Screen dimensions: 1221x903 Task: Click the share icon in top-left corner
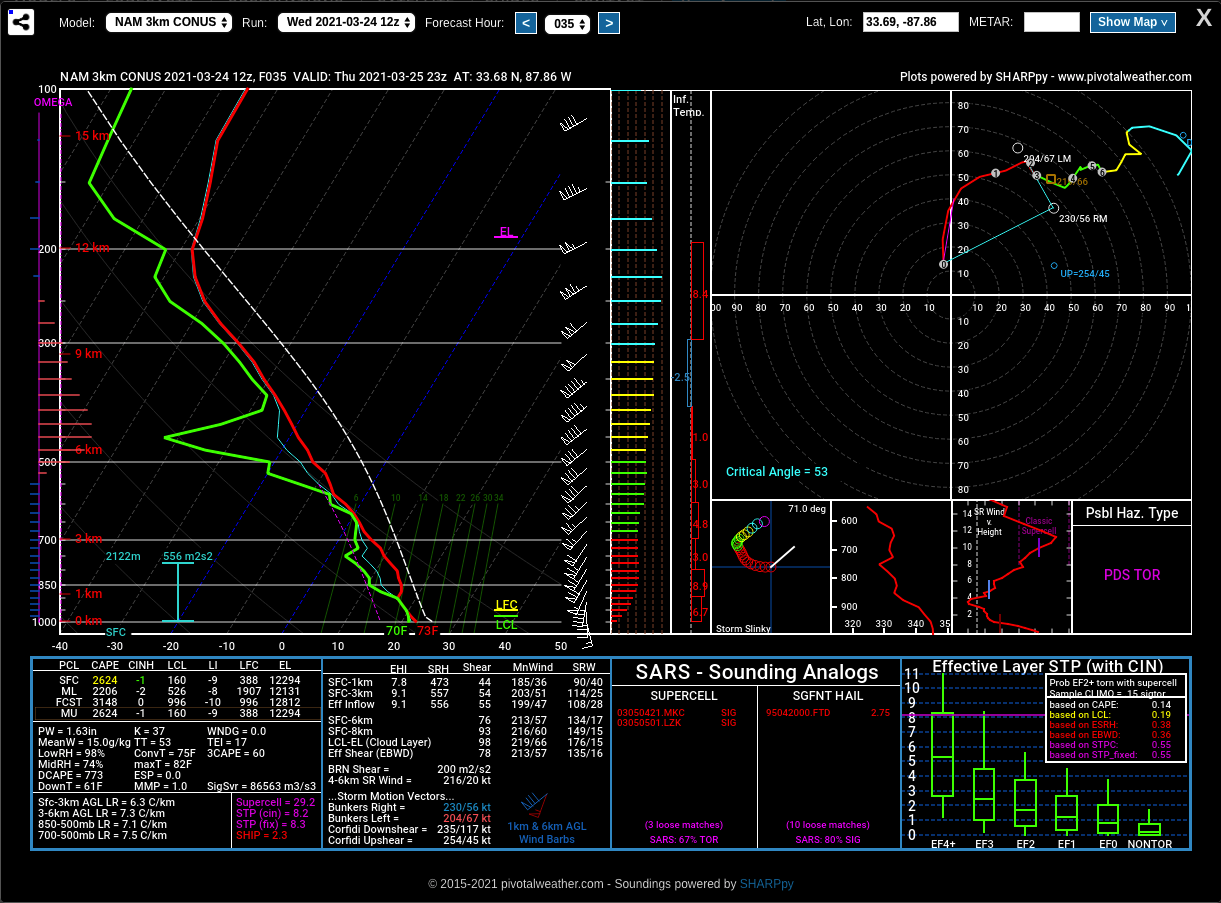pos(21,22)
